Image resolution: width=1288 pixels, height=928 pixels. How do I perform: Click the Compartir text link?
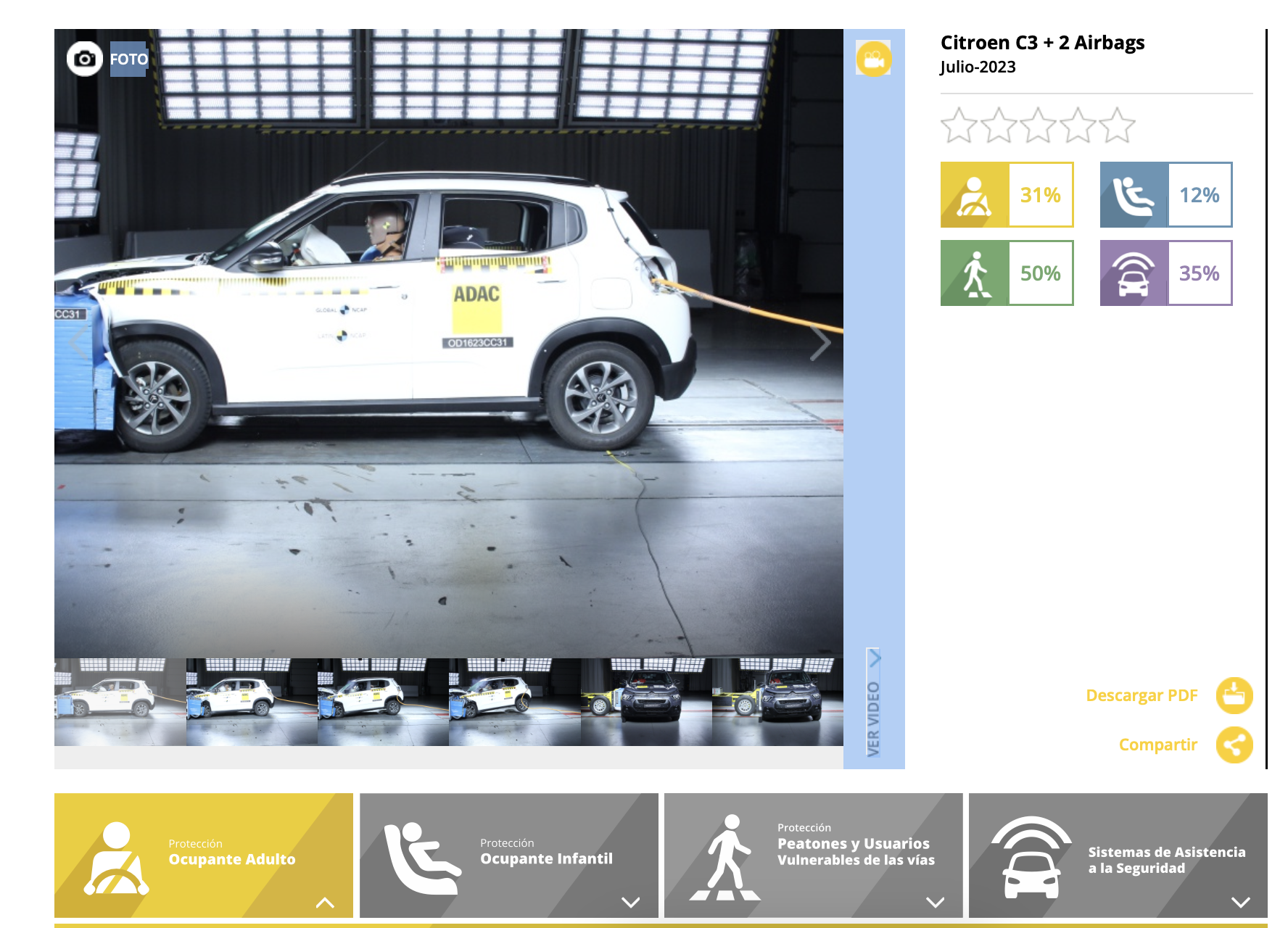(x=1157, y=745)
